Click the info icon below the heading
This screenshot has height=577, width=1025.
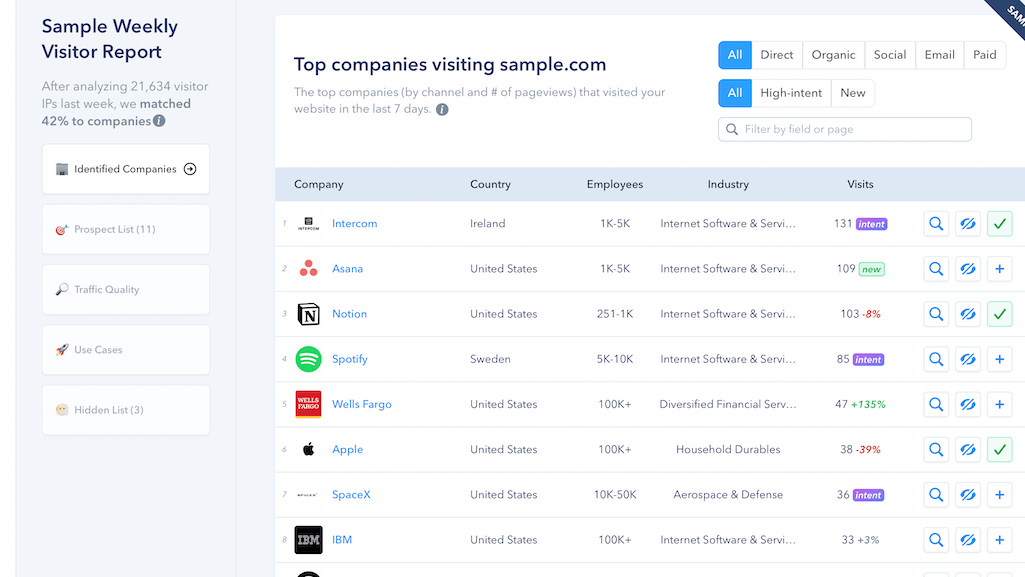(x=441, y=111)
